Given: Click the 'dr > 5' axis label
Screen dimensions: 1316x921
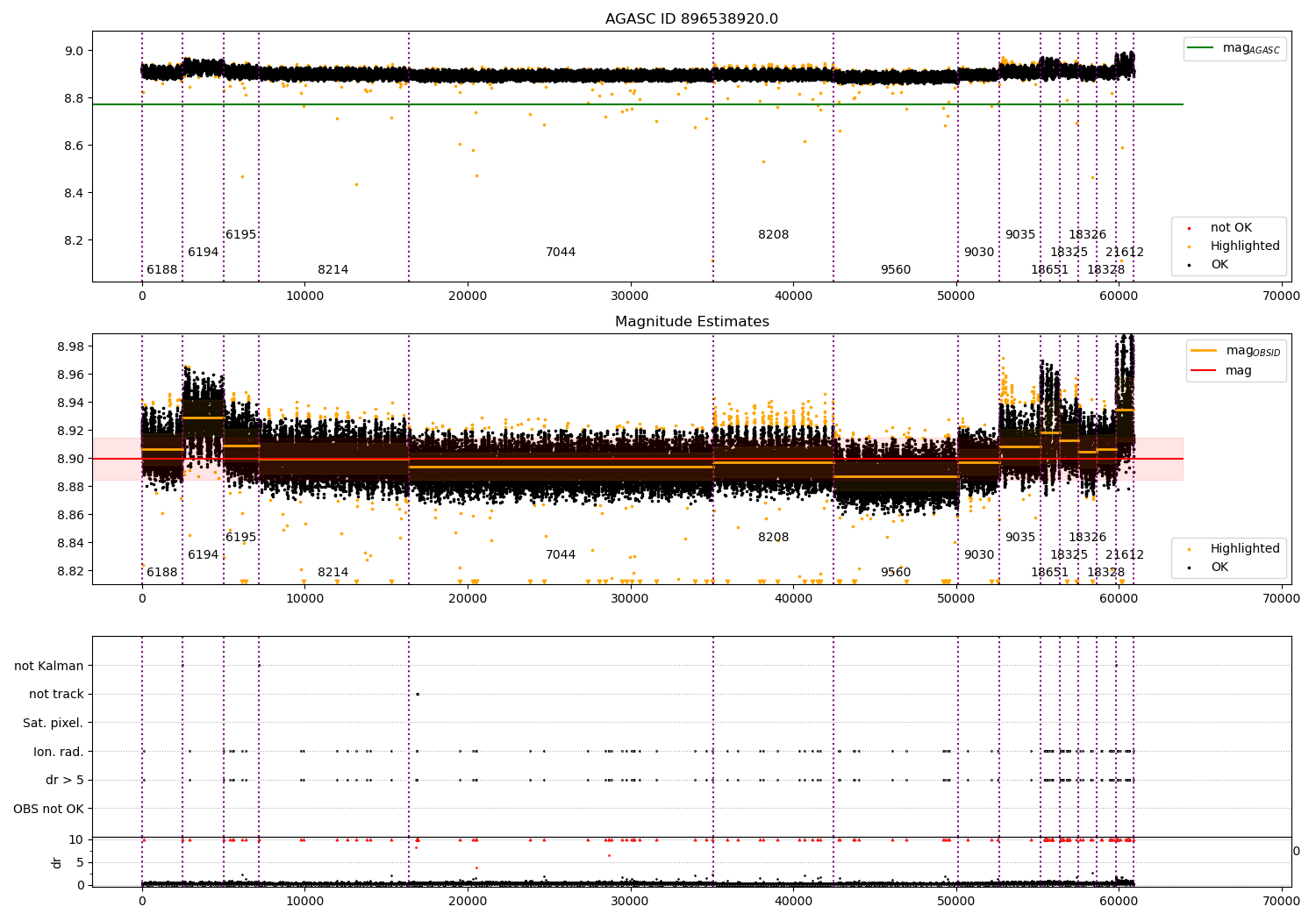Looking at the screenshot, I should (65, 780).
